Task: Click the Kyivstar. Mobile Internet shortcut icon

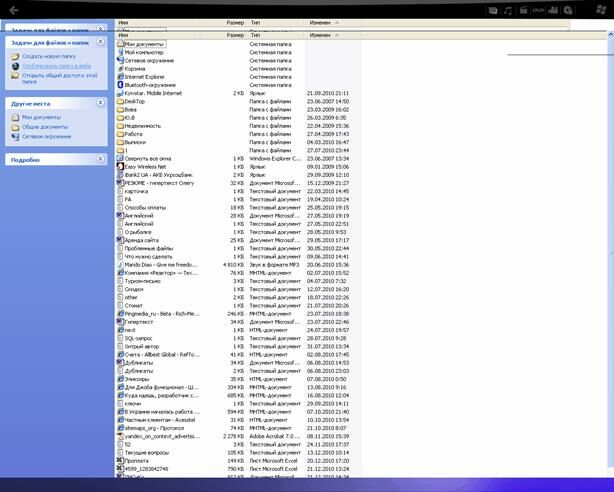Action: 120,93
